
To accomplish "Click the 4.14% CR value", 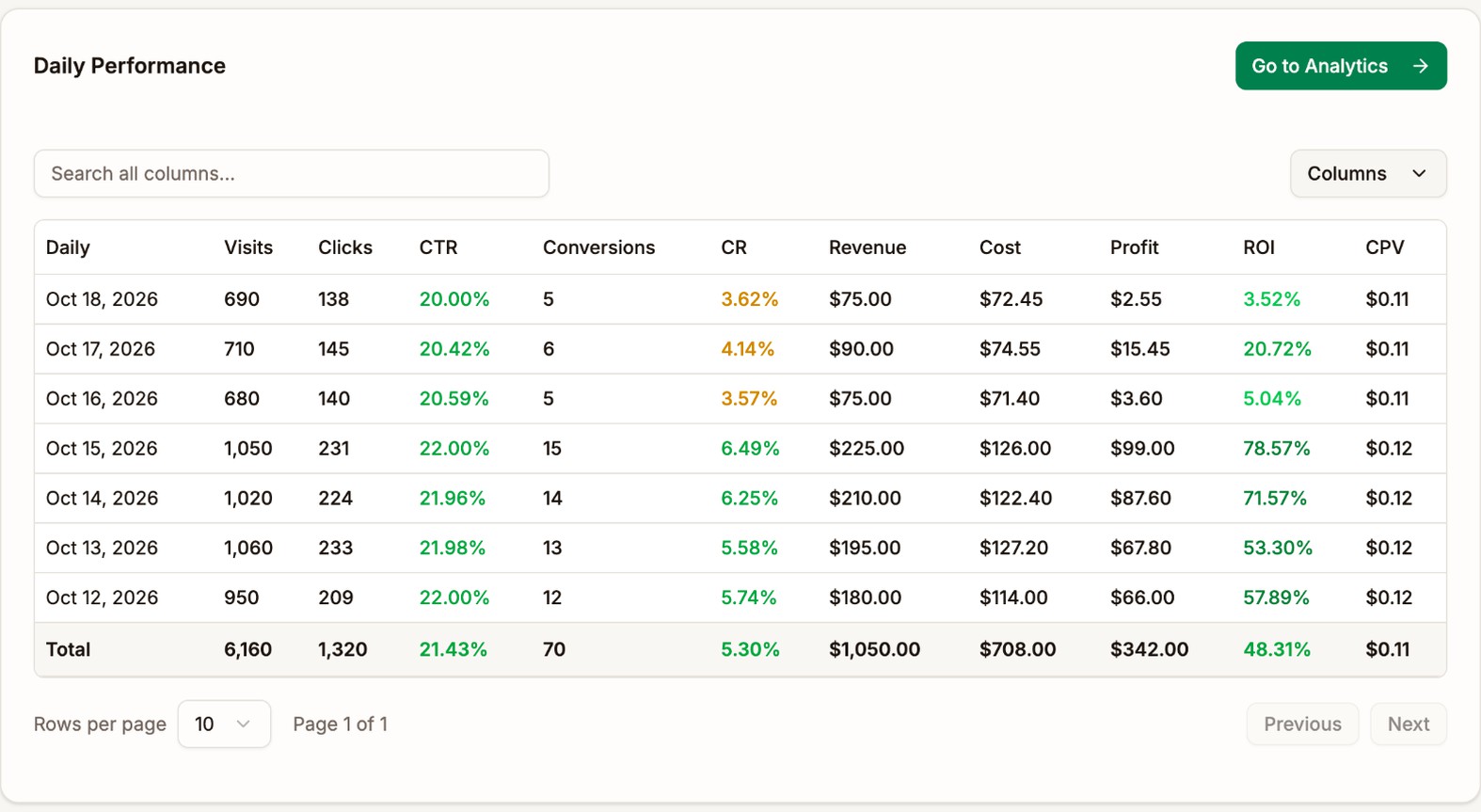I will coord(748,349).
